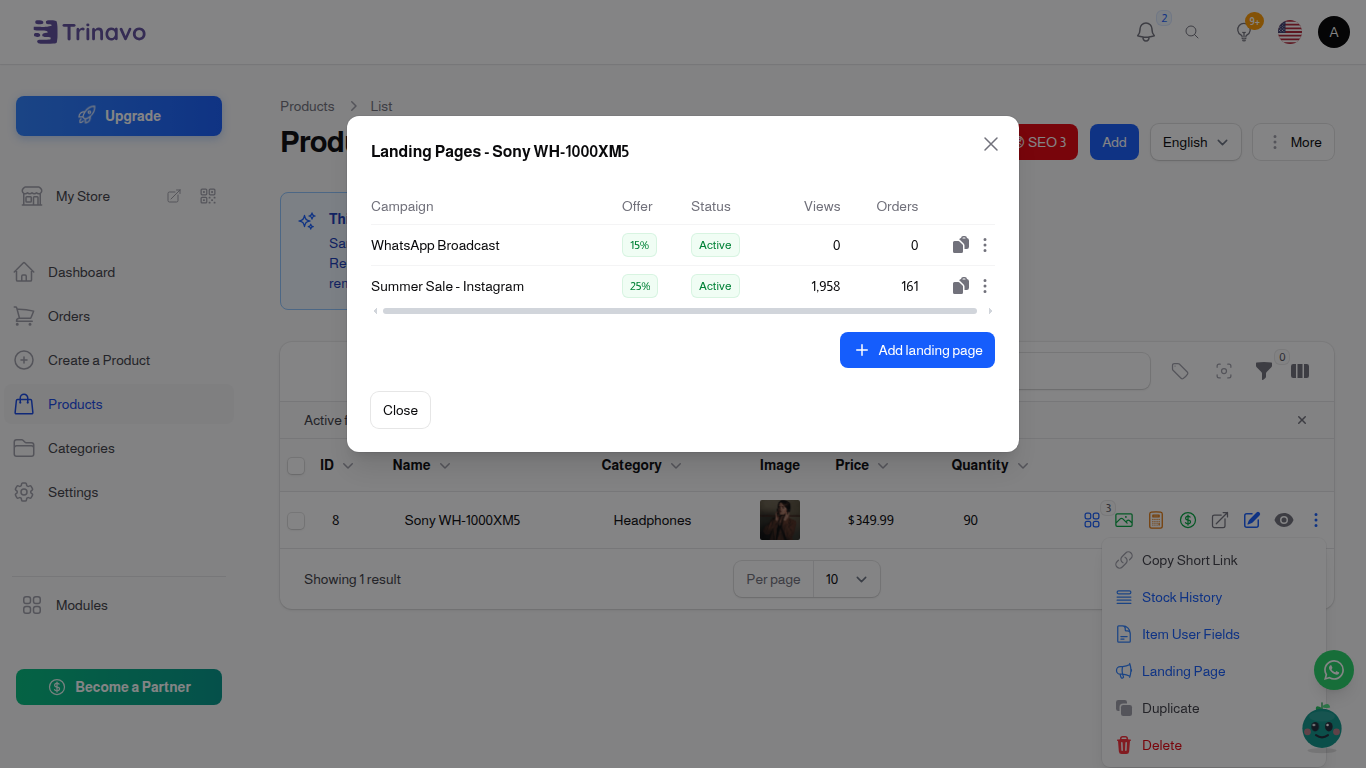Viewport: 1366px width, 768px height.
Task: Copy link for WhatsApp Broadcast landing page
Action: point(960,245)
